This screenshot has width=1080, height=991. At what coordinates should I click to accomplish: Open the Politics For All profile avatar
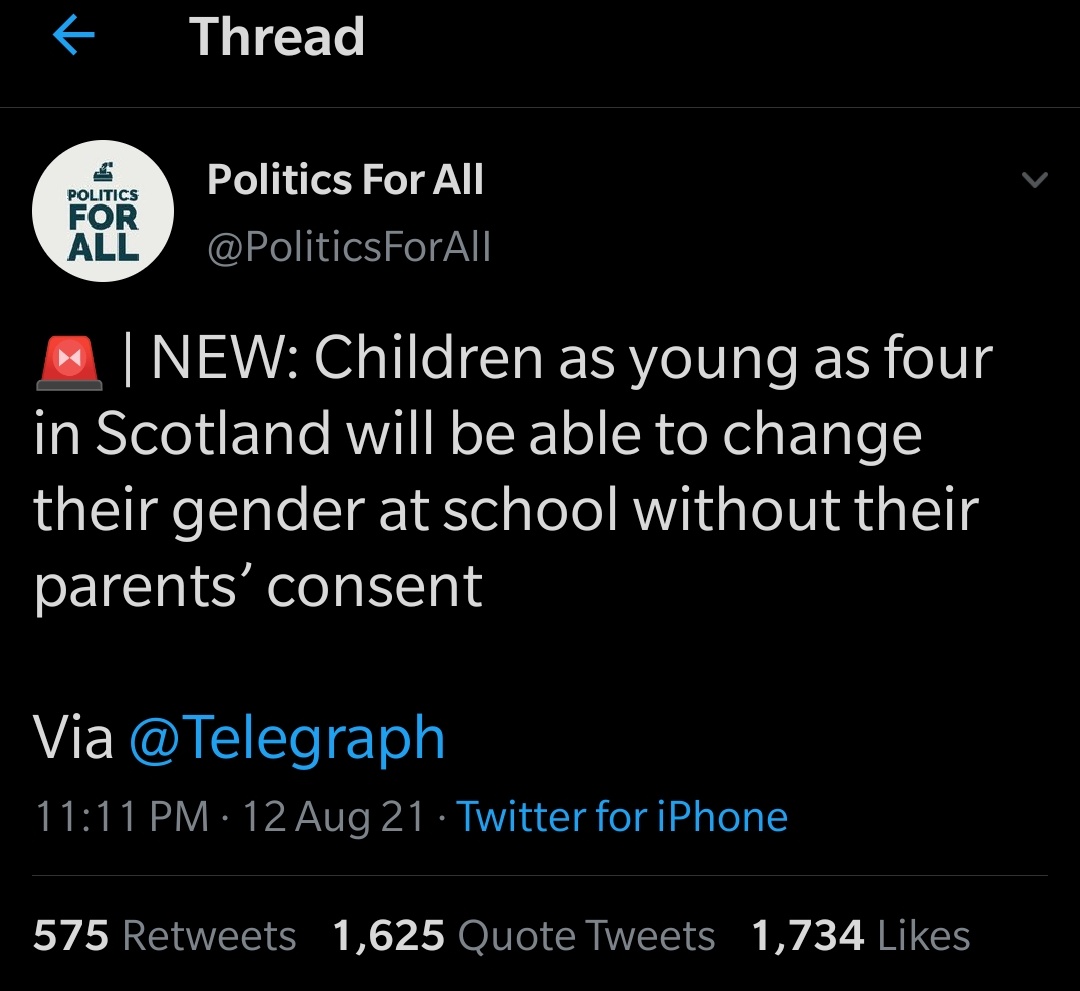[x=104, y=211]
